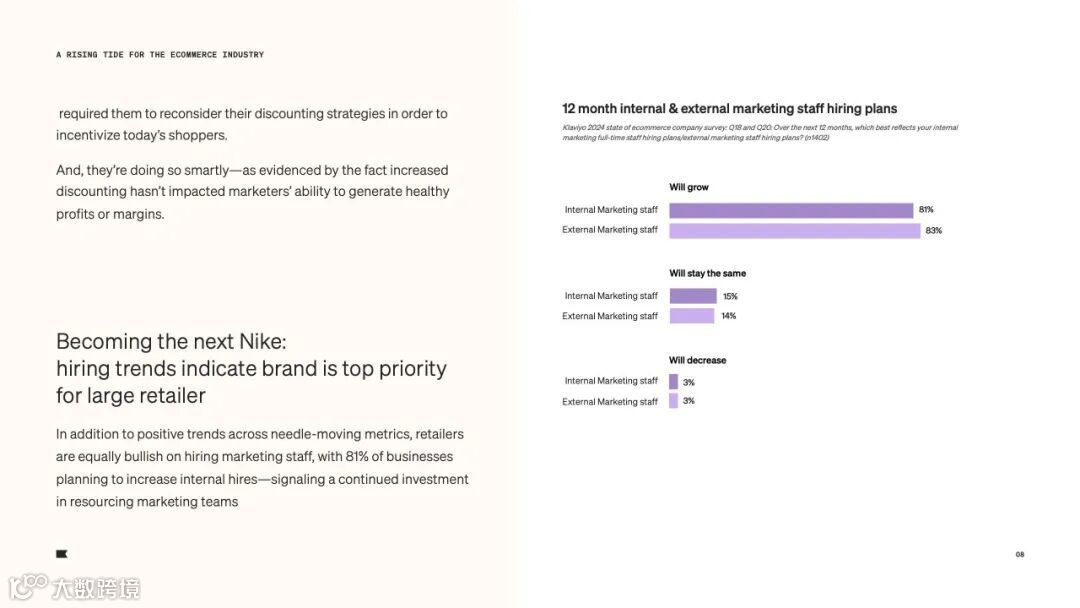This screenshot has height=608, width=1080.
Task: Click the 'Will grow' group heading
Action: tap(689, 187)
